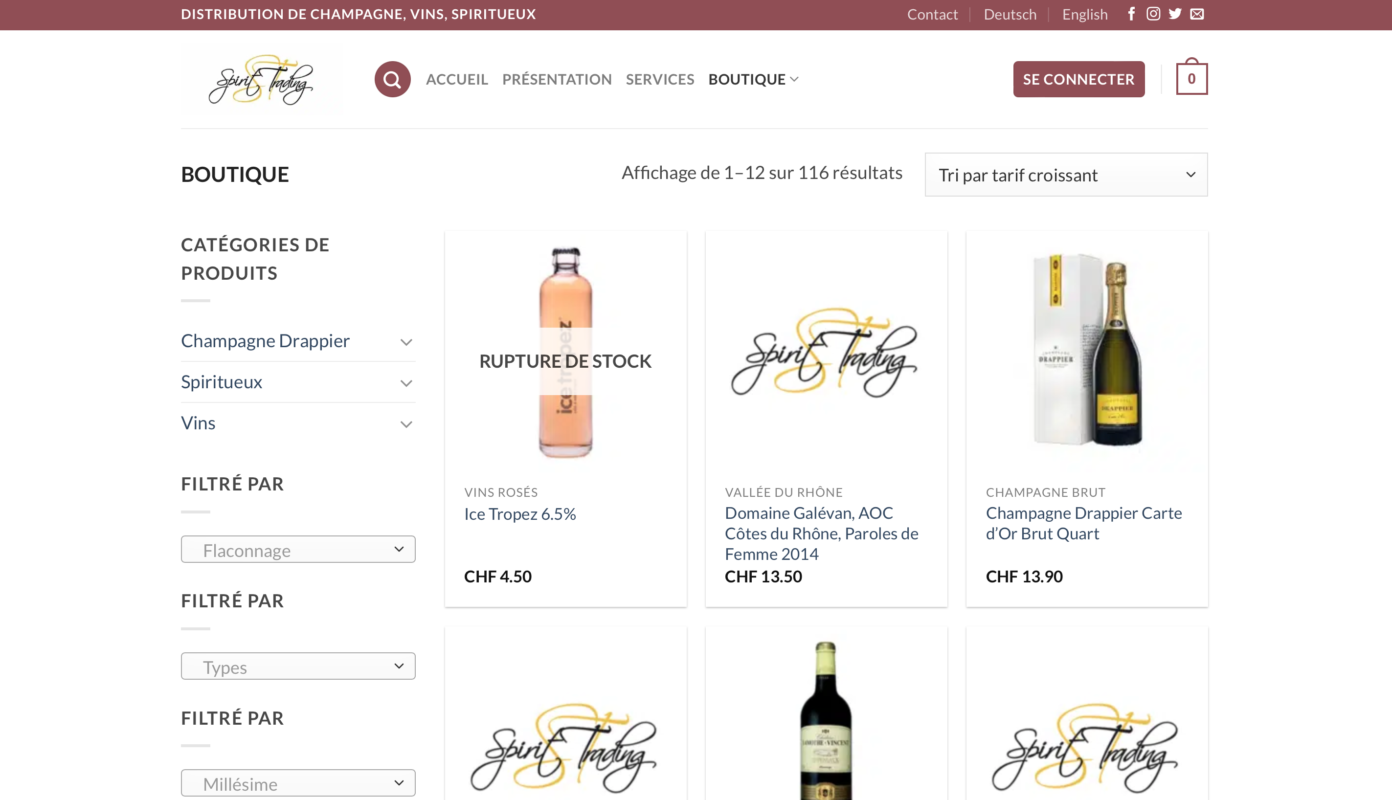Open the Millésime filter dropdown

click(298, 784)
